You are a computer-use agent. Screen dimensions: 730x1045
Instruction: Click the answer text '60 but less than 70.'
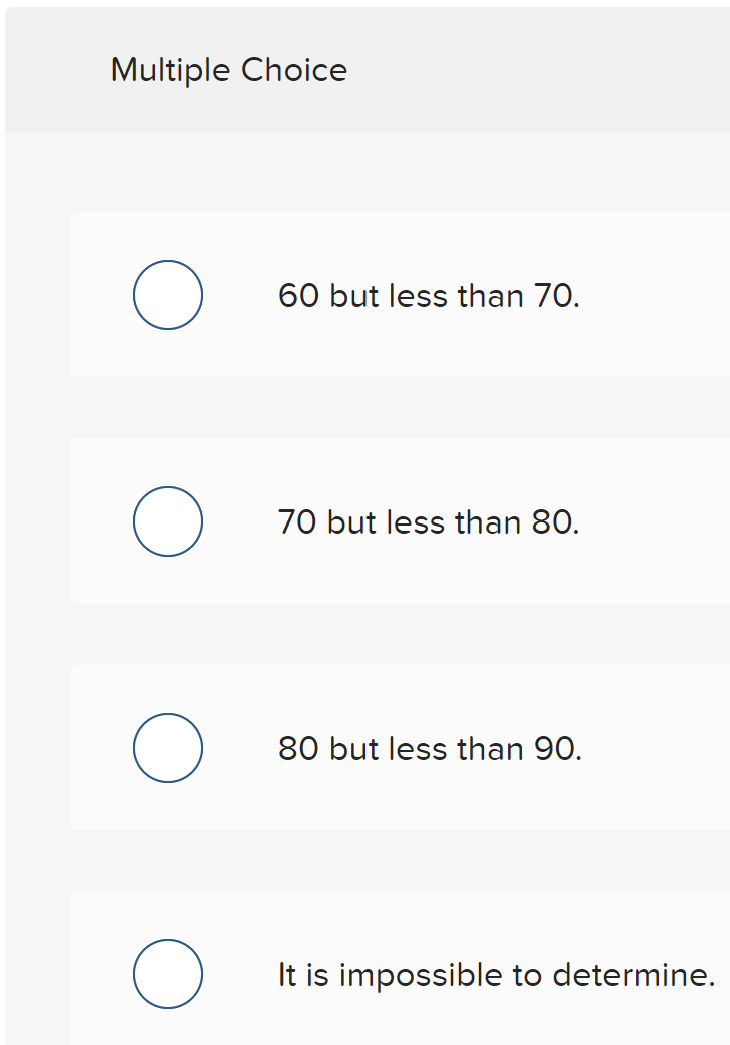point(428,296)
